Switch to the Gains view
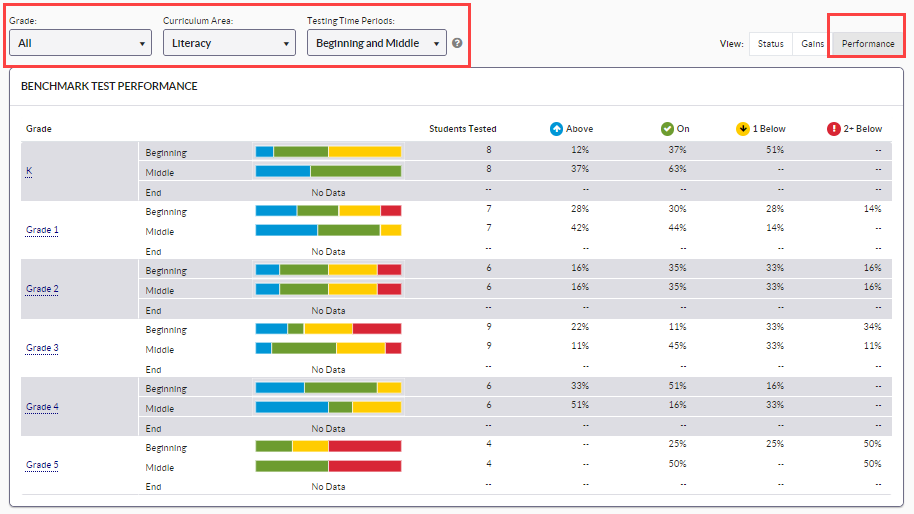 click(x=812, y=44)
